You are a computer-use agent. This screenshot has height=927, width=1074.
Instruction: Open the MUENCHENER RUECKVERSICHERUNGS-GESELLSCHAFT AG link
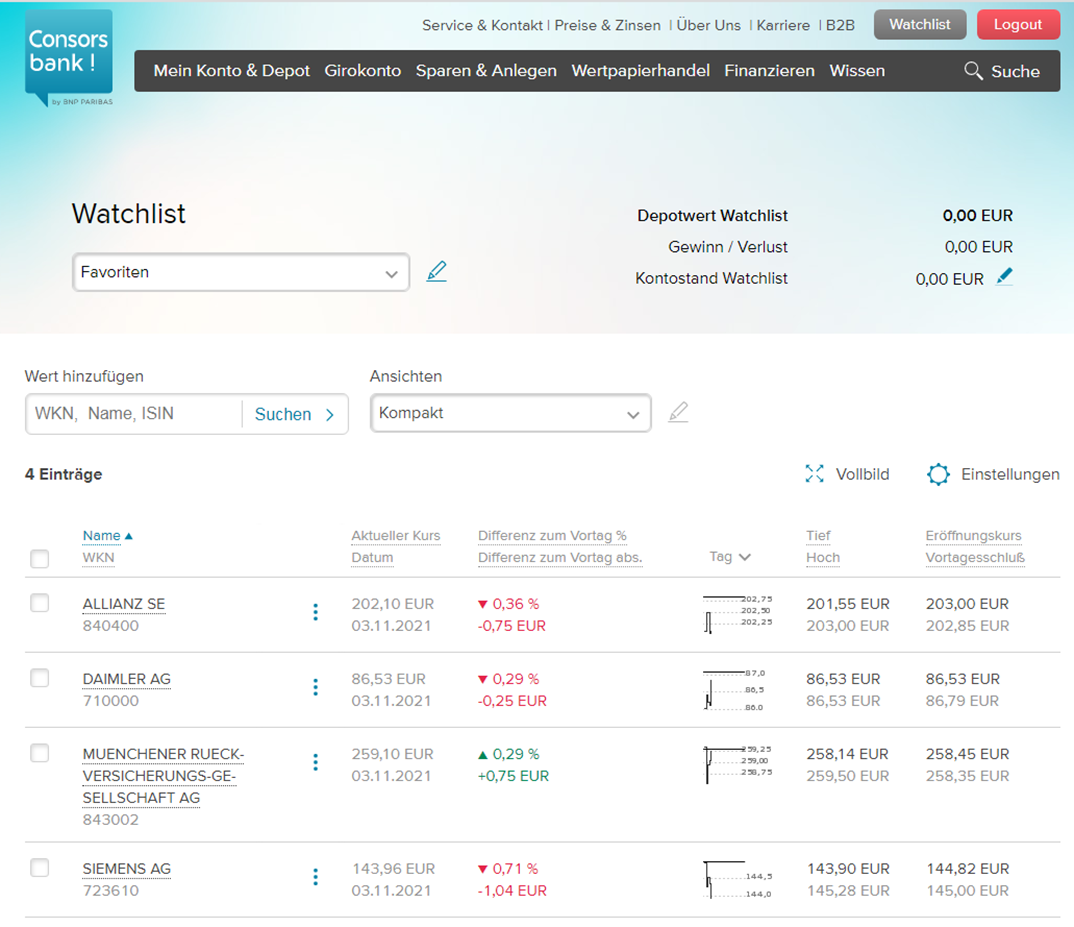(x=164, y=776)
